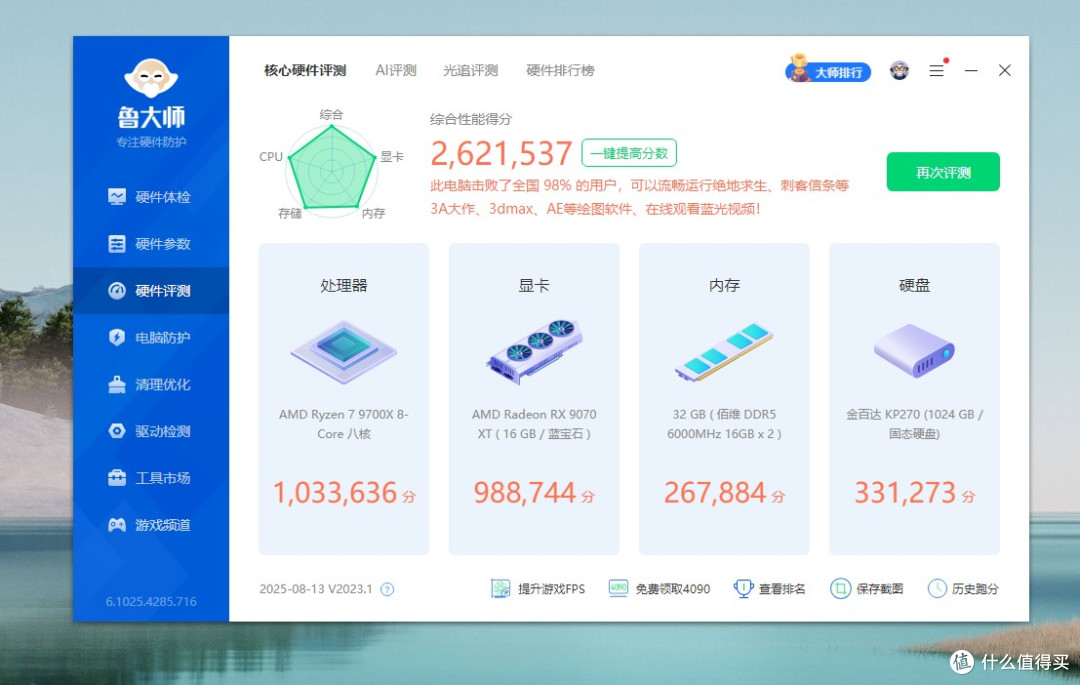
Task: Click the 历史跑分 link text
Action: coord(975,589)
